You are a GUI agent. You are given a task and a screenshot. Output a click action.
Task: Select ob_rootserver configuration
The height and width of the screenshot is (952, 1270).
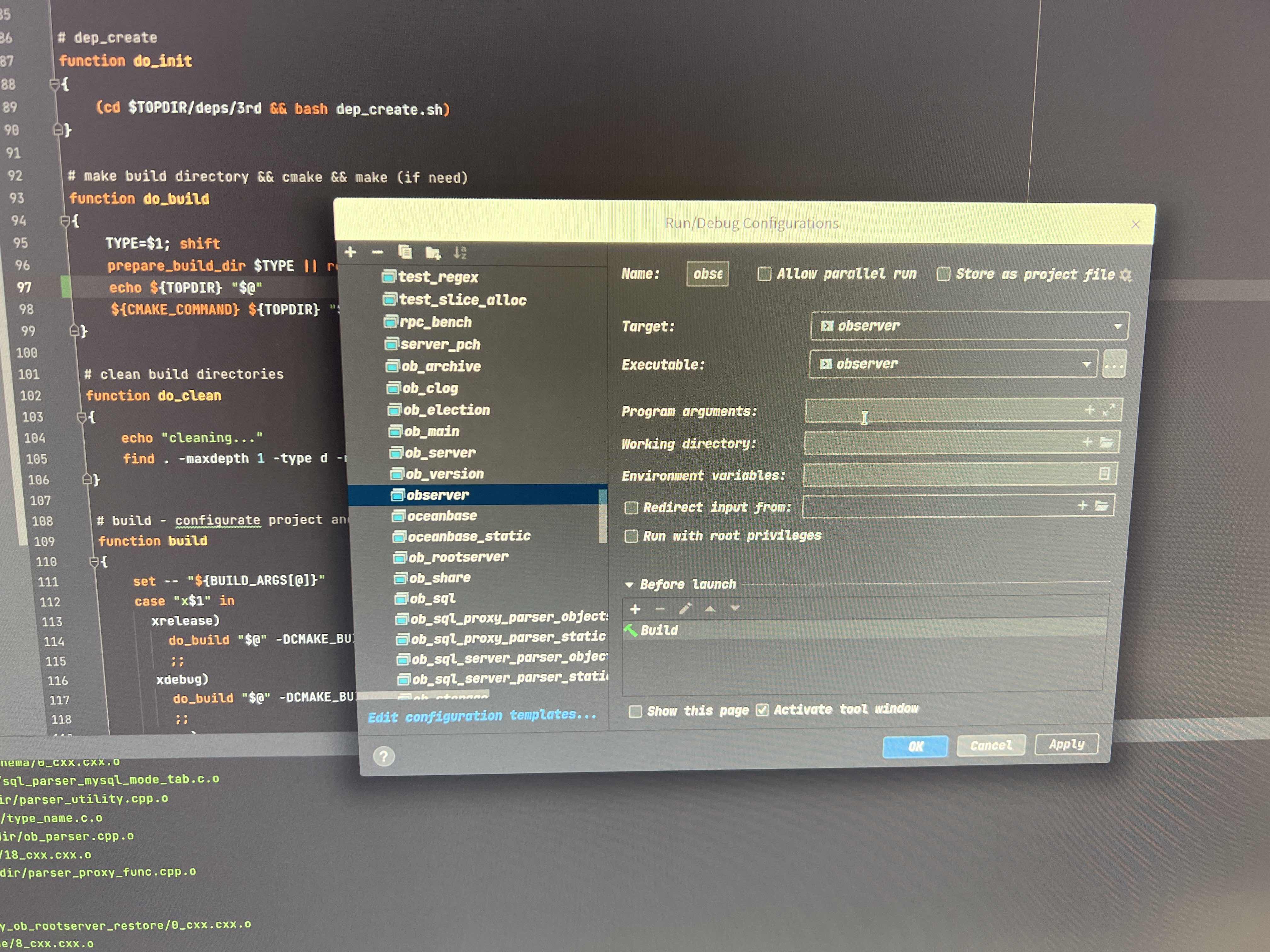[x=451, y=557]
